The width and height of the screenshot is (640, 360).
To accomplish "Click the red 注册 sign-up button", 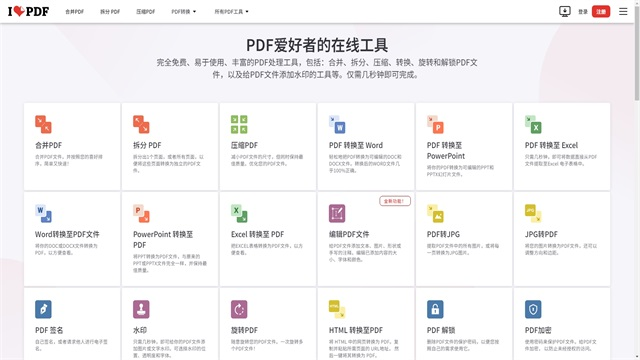I will point(601,11).
